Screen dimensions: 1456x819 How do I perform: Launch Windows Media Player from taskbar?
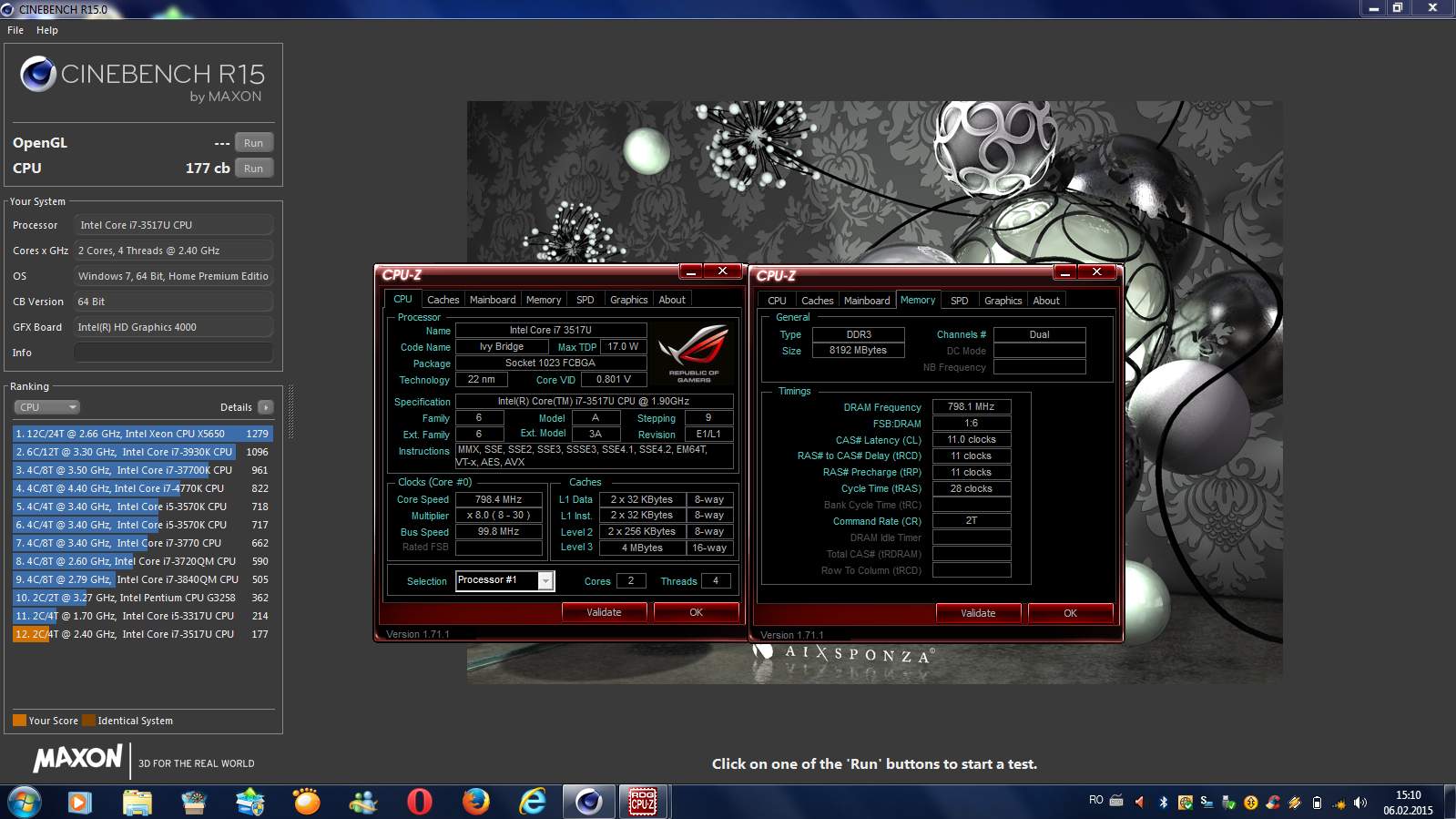tap(79, 802)
